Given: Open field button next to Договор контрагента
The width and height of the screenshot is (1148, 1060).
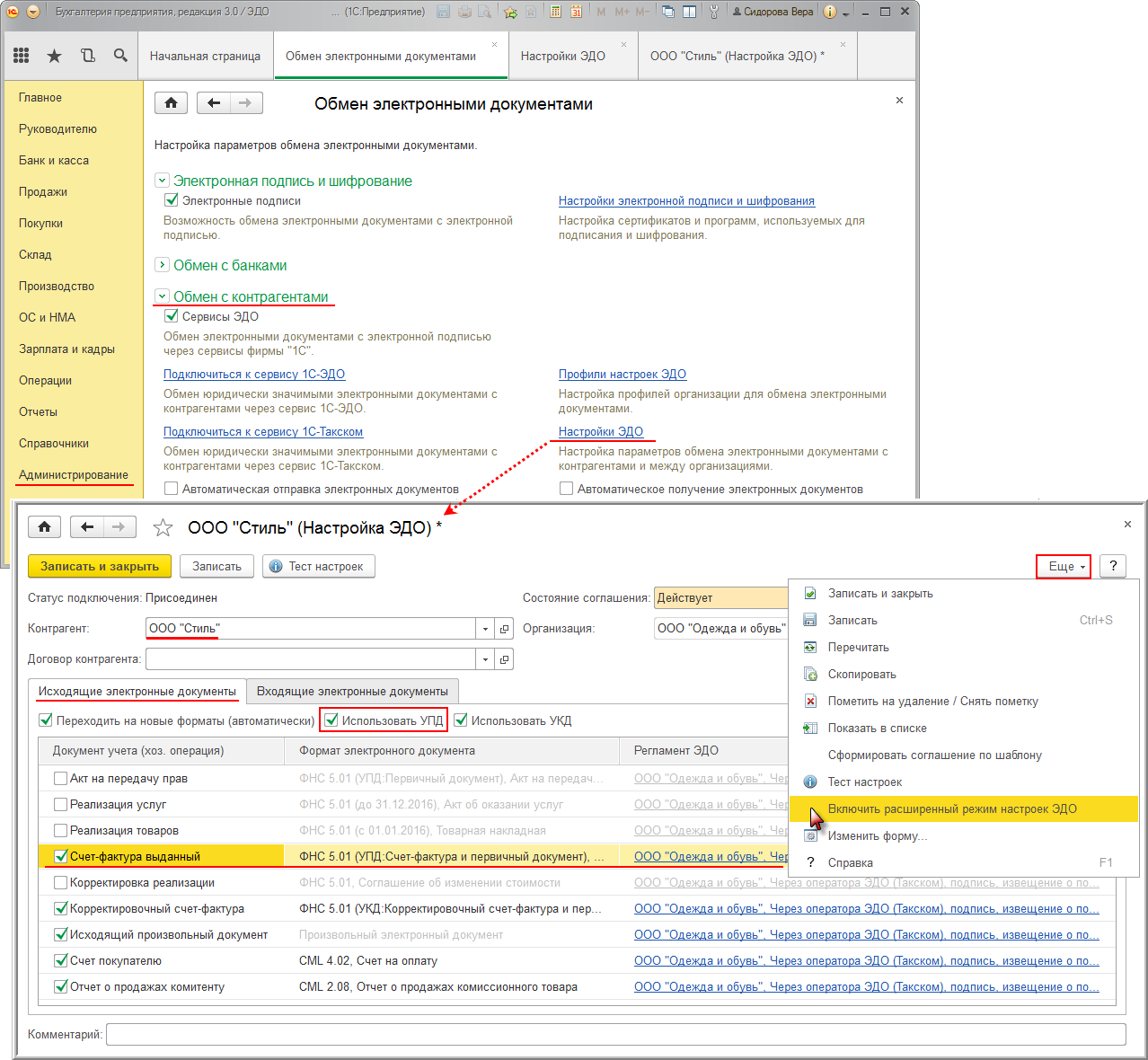Looking at the screenshot, I should 504,659.
